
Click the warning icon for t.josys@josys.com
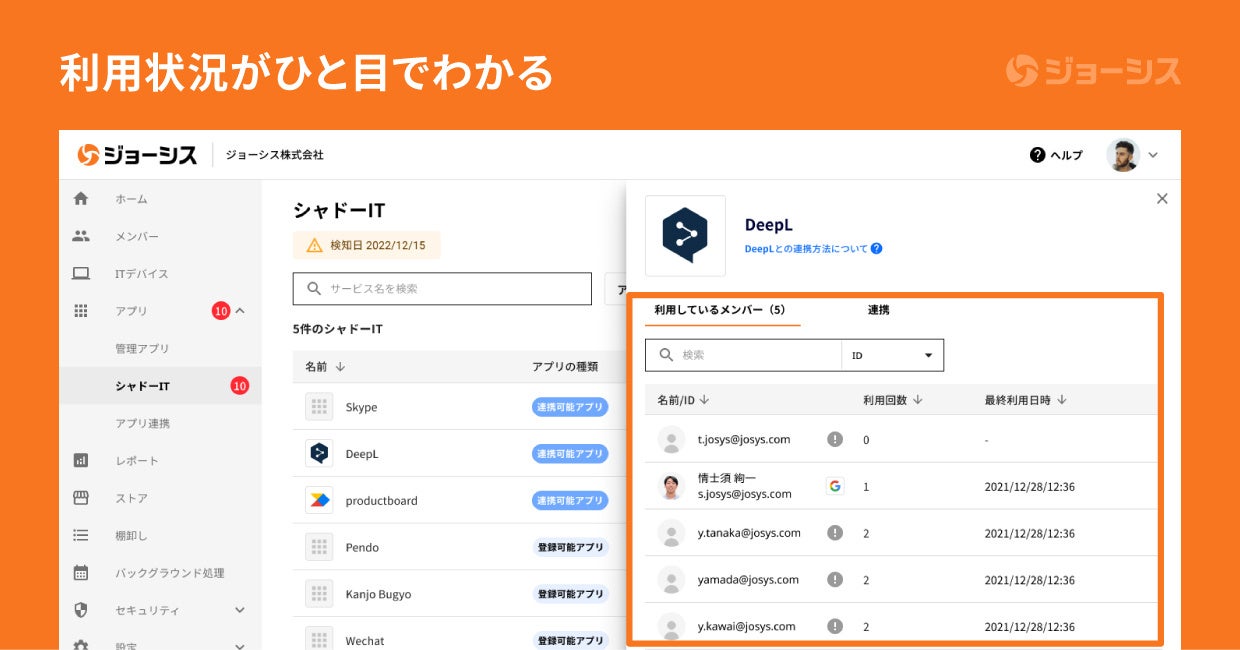point(835,439)
